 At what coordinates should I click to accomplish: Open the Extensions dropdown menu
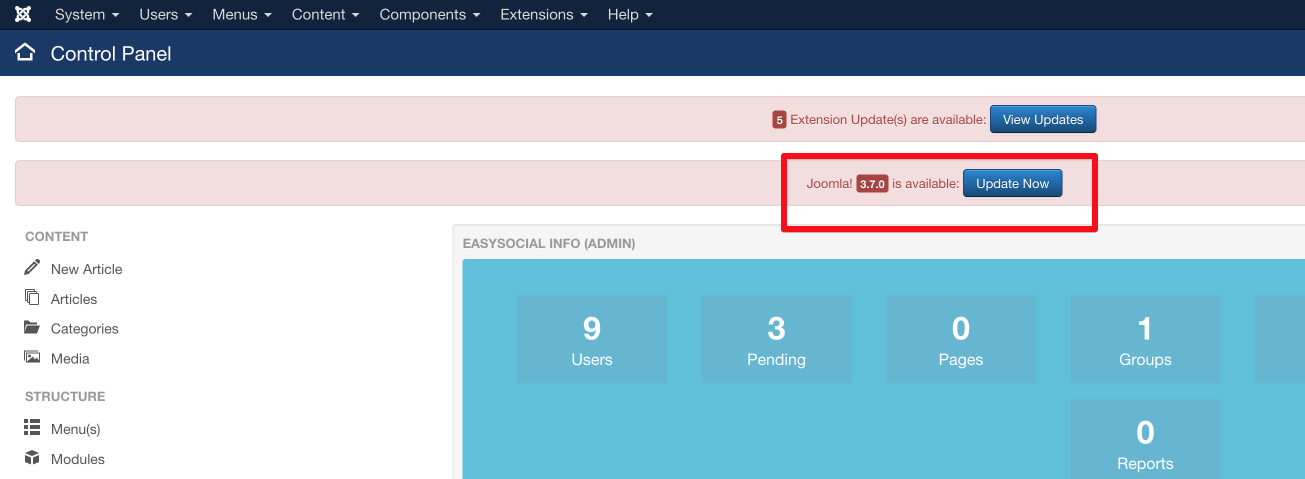pyautogui.click(x=544, y=15)
